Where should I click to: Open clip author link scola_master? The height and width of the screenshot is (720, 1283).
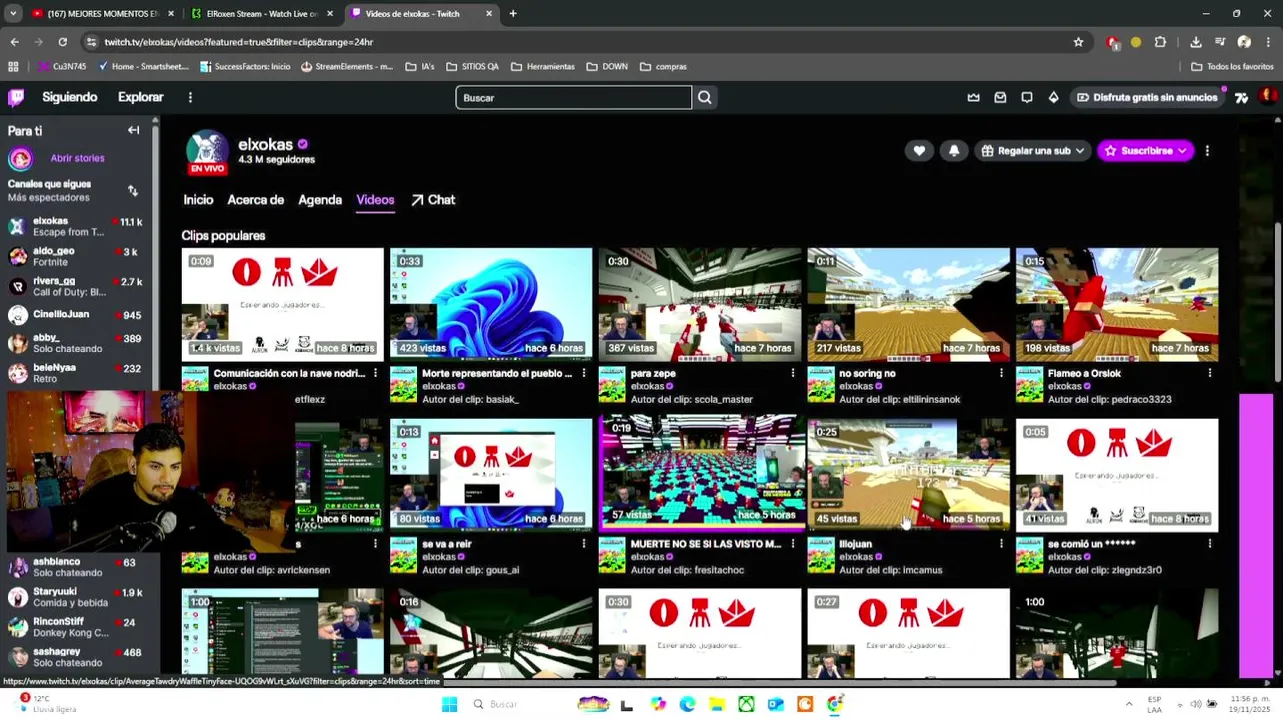pyautogui.click(x=723, y=399)
